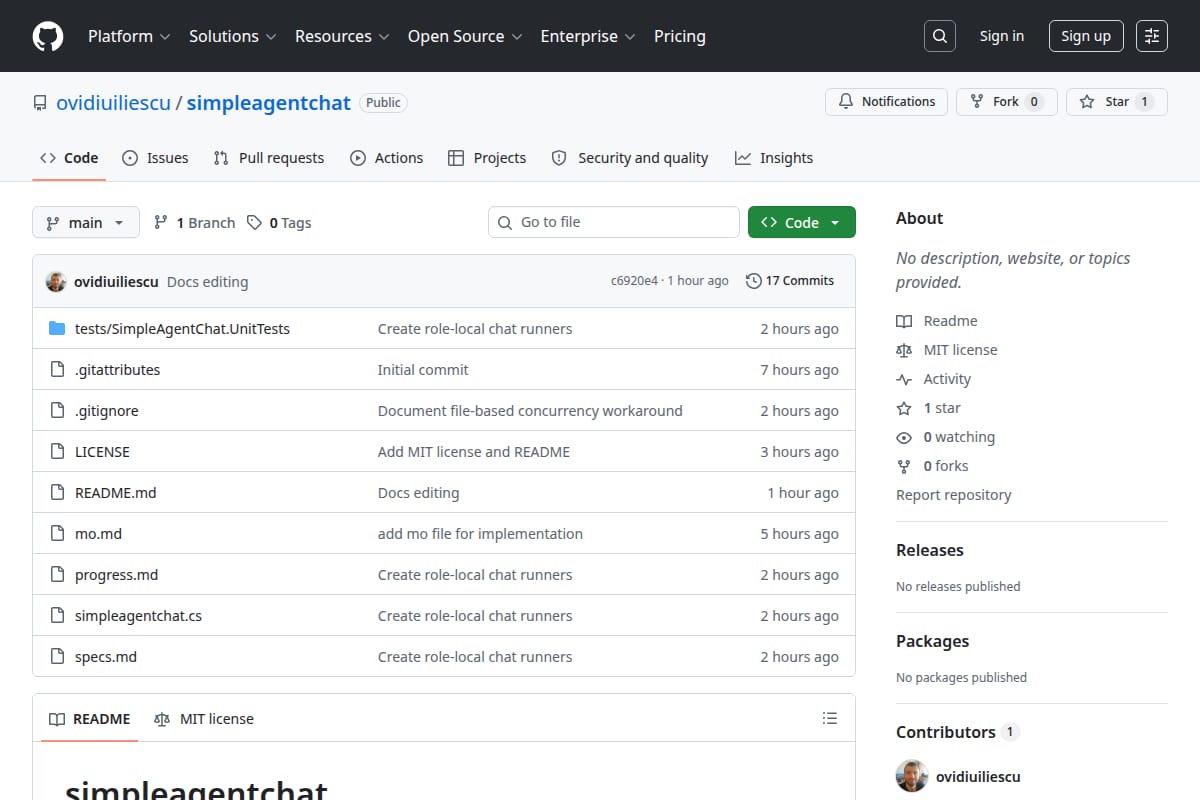
Task: Click the file icon for .gitignore
Action: 57,411
